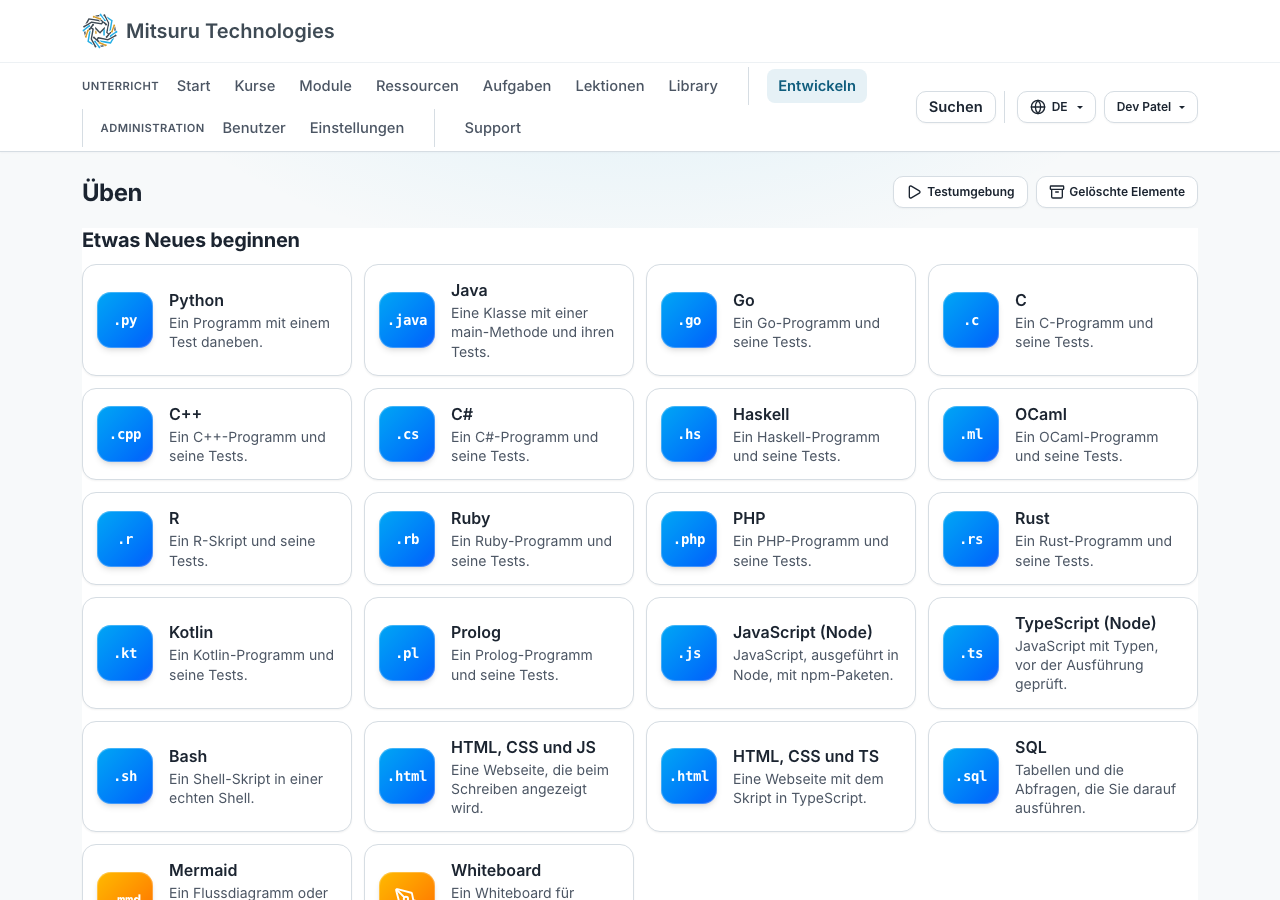
Task: Switch to the Entwickeln tab
Action: click(x=817, y=86)
